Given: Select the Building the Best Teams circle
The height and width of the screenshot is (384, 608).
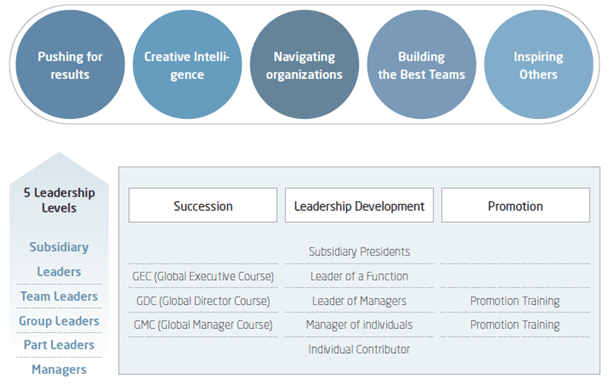Looking at the screenshot, I should (x=421, y=65).
